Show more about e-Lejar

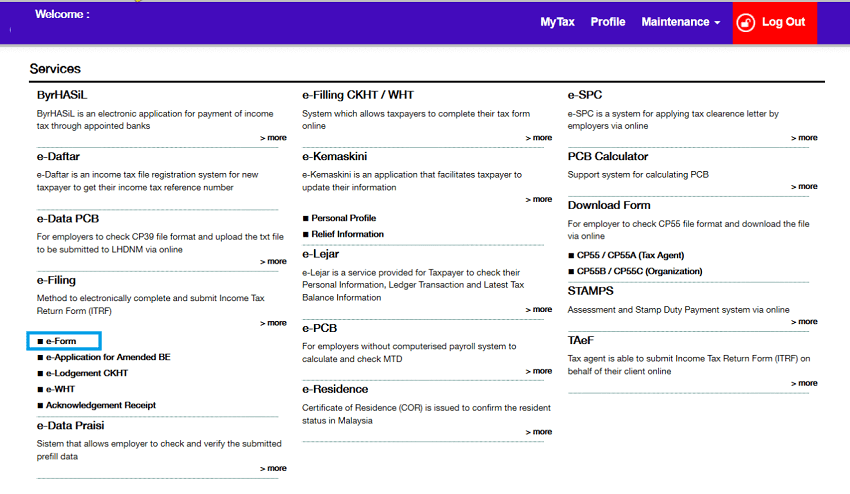point(539,309)
